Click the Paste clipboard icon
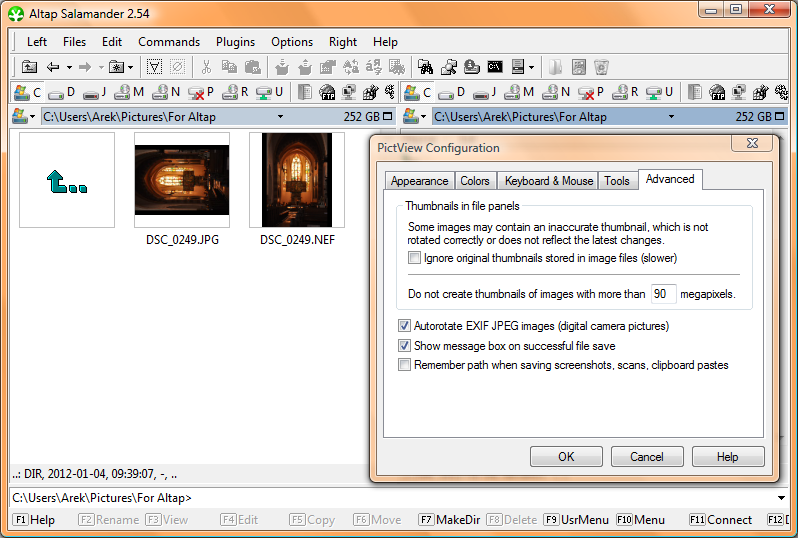This screenshot has height=538, width=798. click(252, 67)
